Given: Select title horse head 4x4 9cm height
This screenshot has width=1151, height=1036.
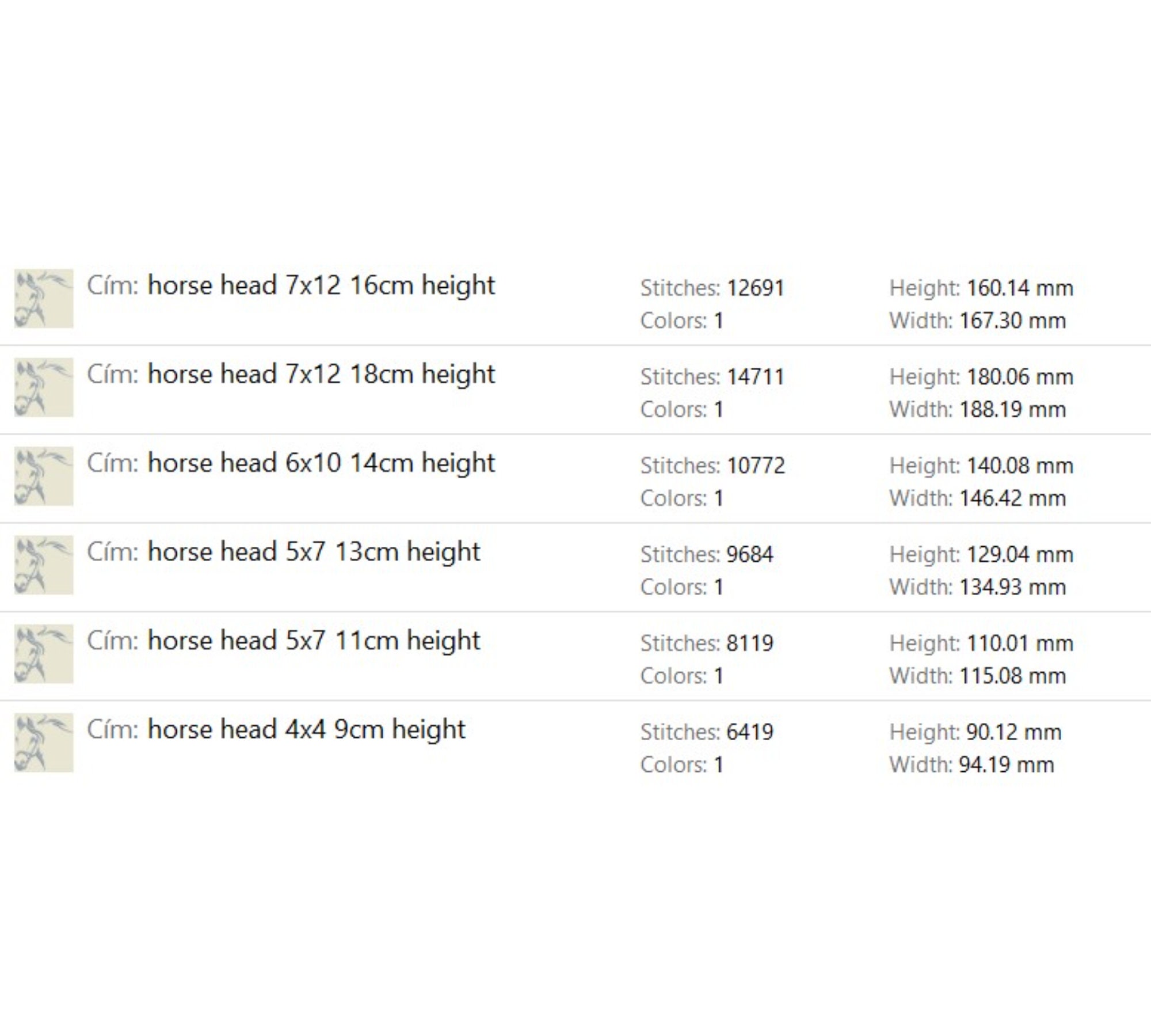Looking at the screenshot, I should pos(306,730).
